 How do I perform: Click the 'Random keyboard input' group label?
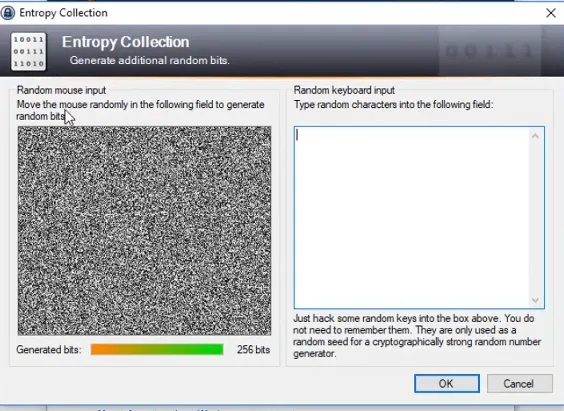point(344,90)
